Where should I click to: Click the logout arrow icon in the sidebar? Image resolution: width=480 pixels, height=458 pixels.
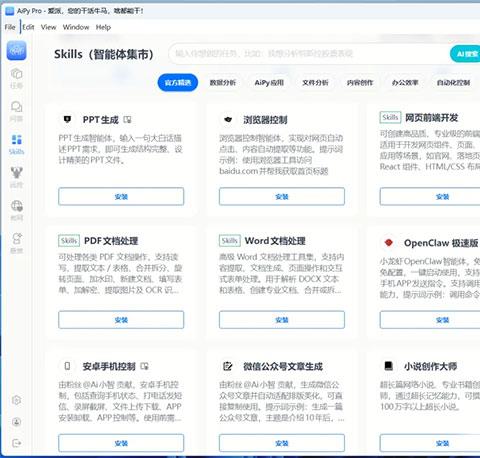16,443
